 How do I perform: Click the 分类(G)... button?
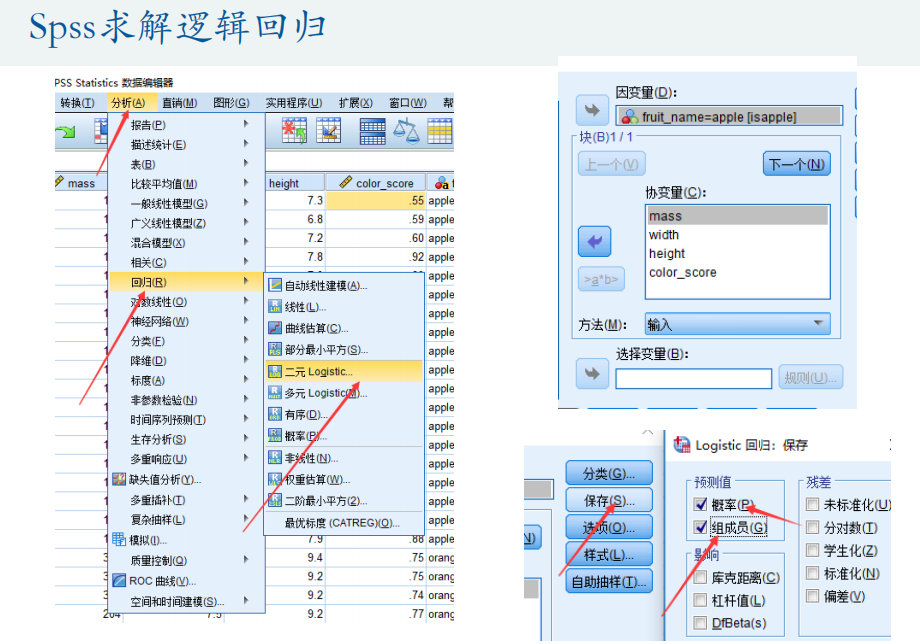pyautogui.click(x=609, y=473)
